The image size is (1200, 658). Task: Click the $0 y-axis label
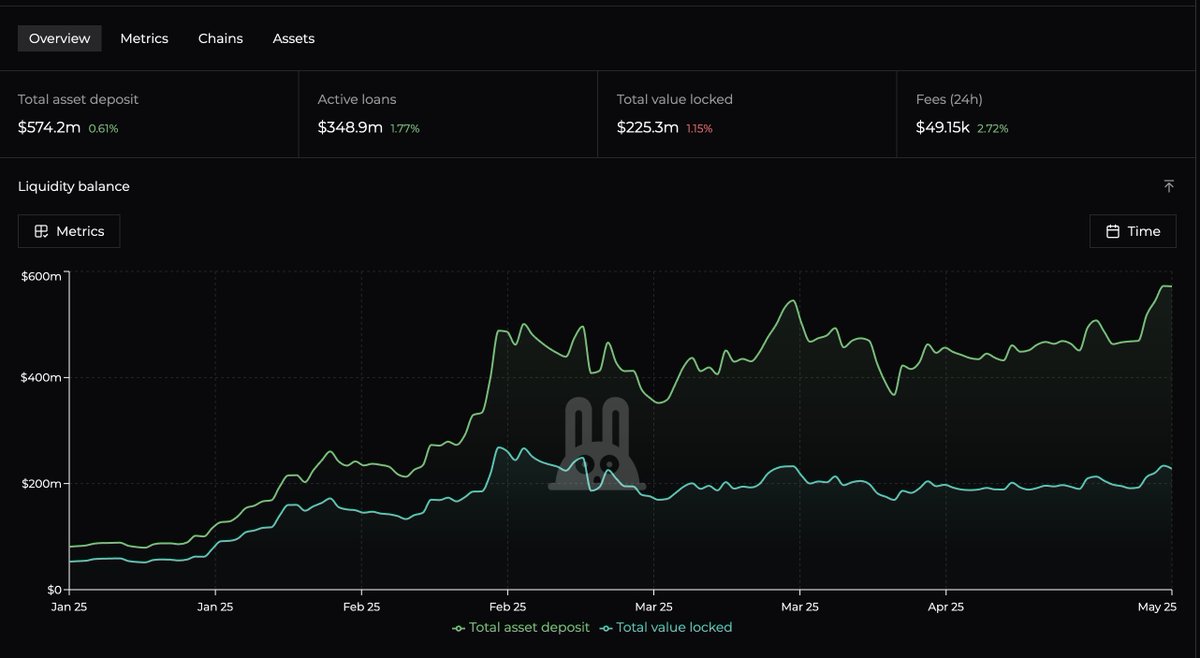pyautogui.click(x=53, y=589)
